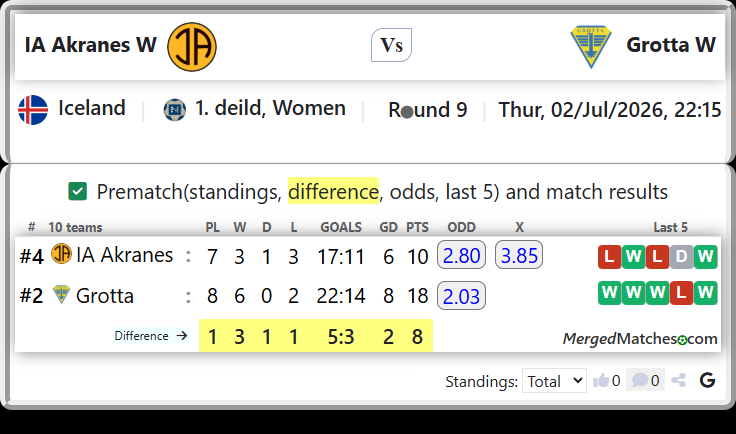
Task: Click the thumbs-up like icon
Action: [601, 380]
